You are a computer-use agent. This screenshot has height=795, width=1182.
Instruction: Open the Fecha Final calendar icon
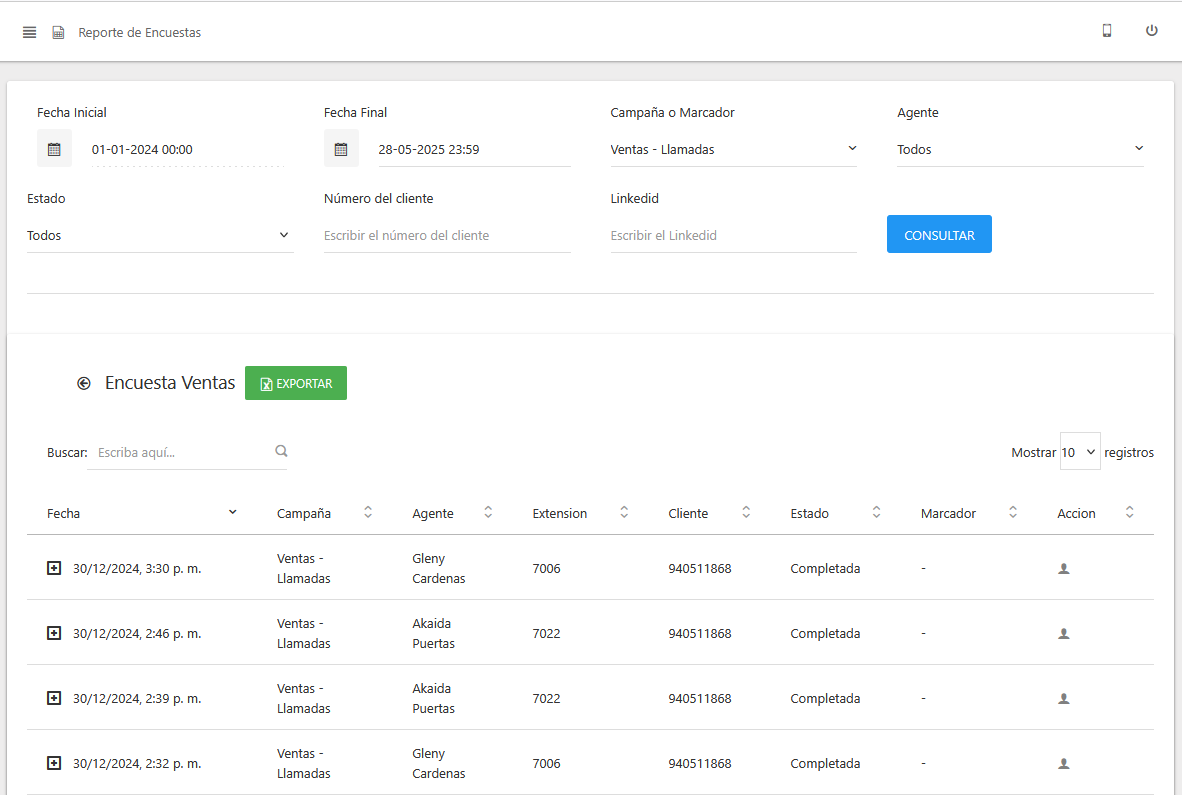pos(341,148)
